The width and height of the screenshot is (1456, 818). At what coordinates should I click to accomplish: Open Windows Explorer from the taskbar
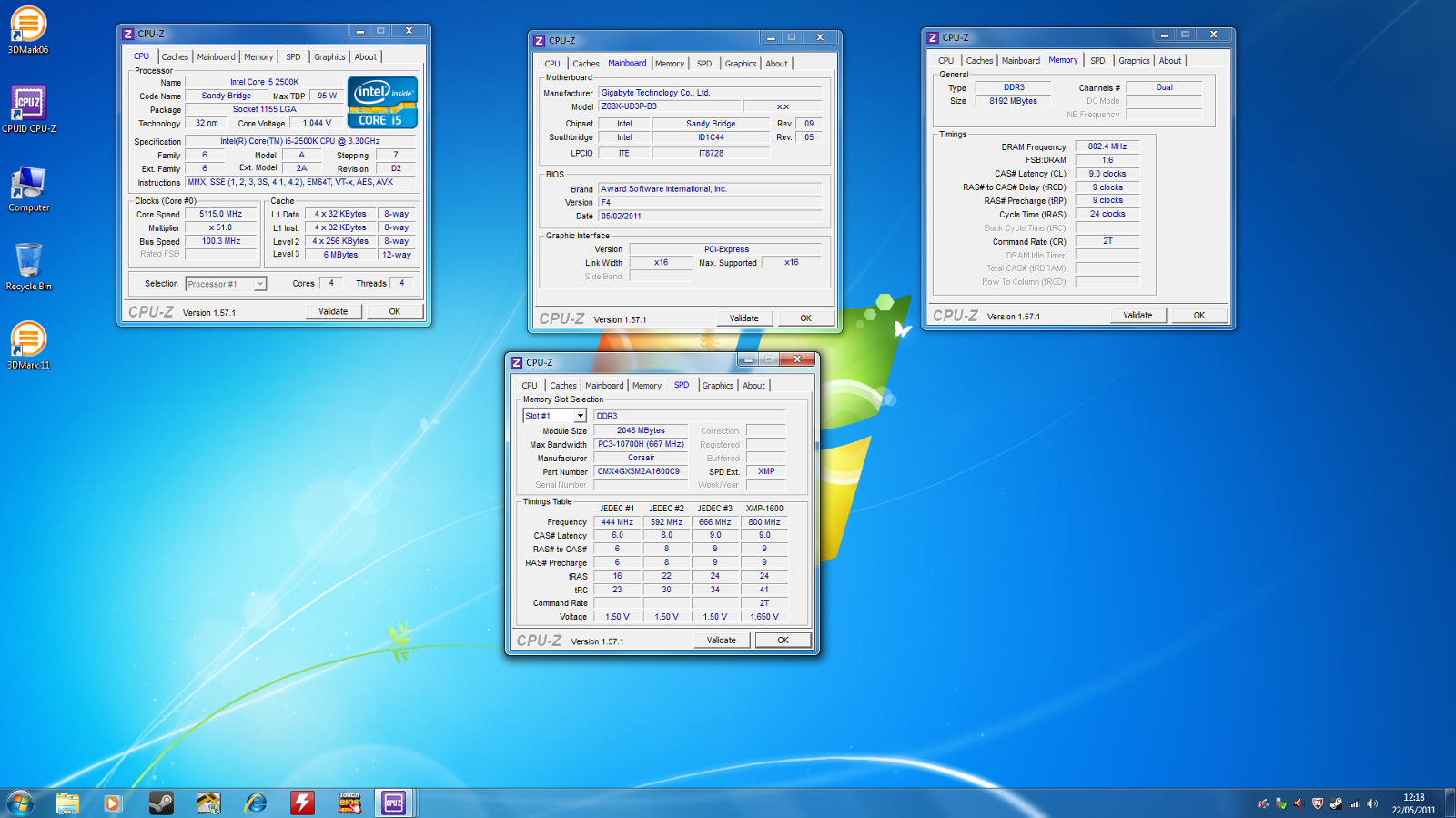pyautogui.click(x=66, y=803)
